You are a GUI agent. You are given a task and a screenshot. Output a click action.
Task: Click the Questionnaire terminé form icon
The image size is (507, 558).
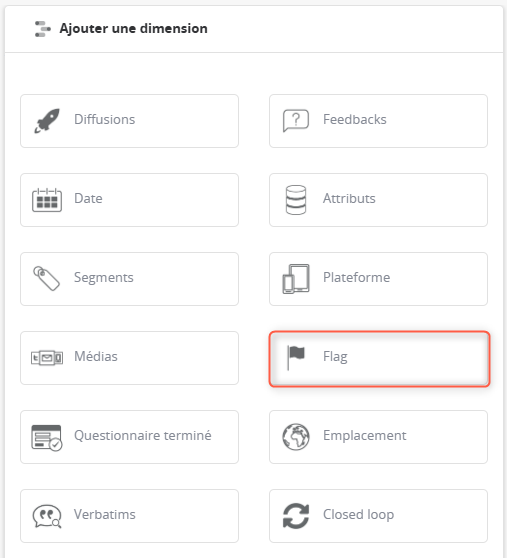click(47, 438)
